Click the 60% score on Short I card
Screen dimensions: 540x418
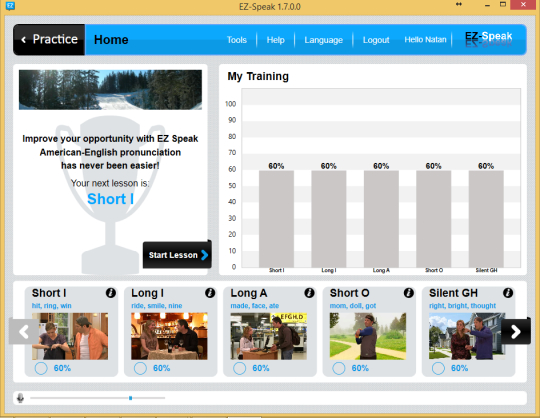click(62, 368)
